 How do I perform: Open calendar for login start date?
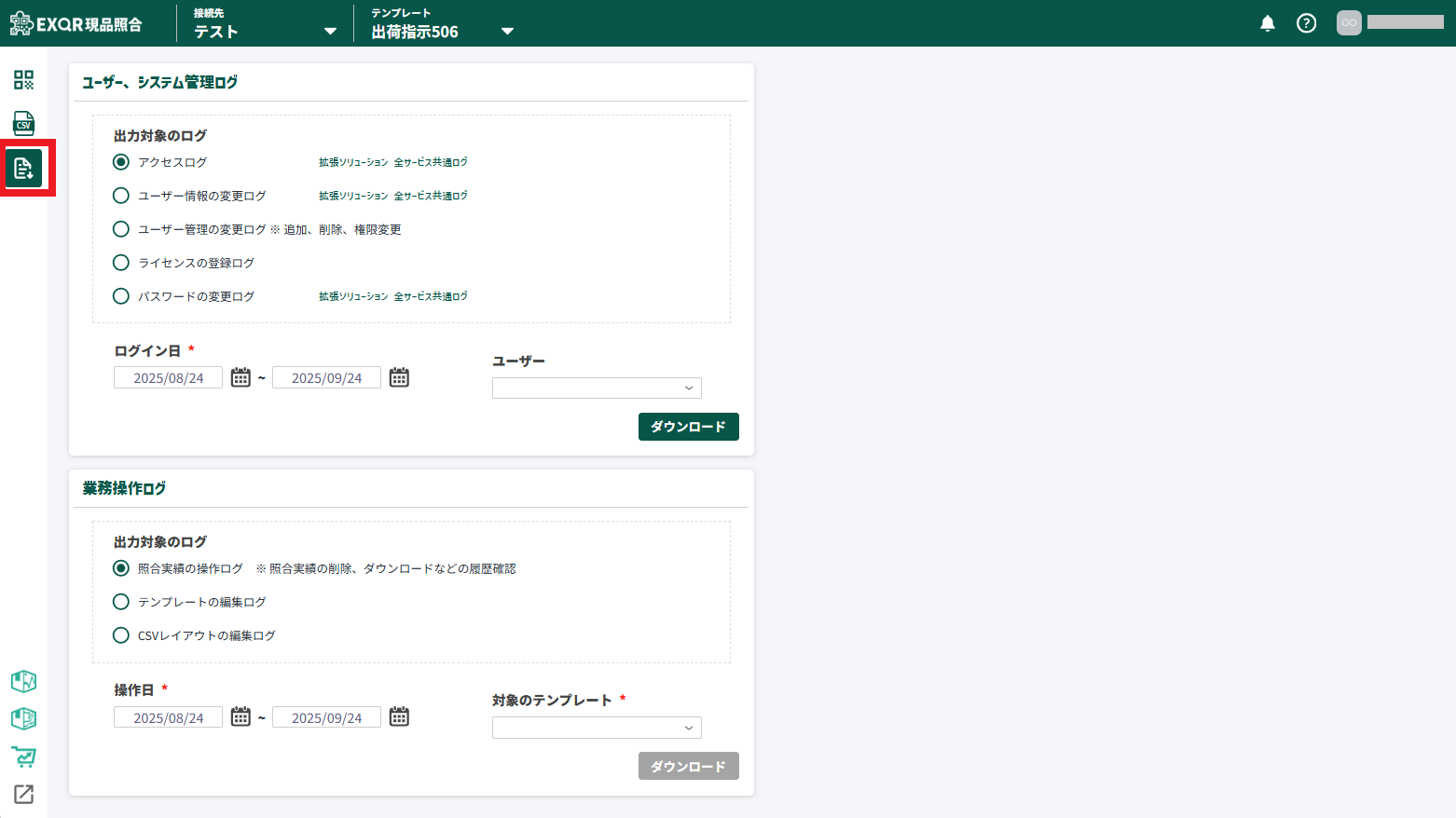tap(240, 377)
